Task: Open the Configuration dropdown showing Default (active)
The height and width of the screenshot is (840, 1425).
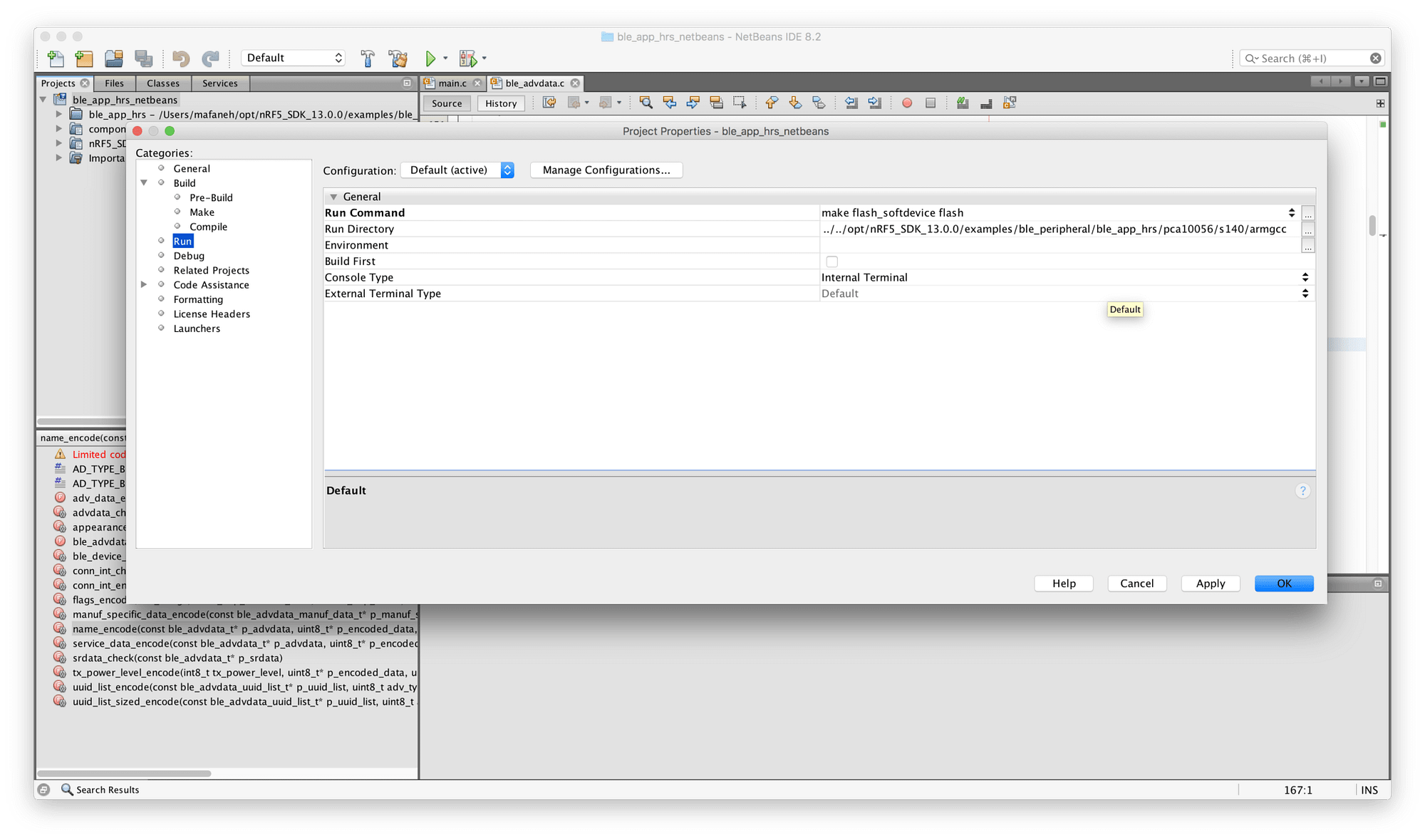Action: coord(457,170)
